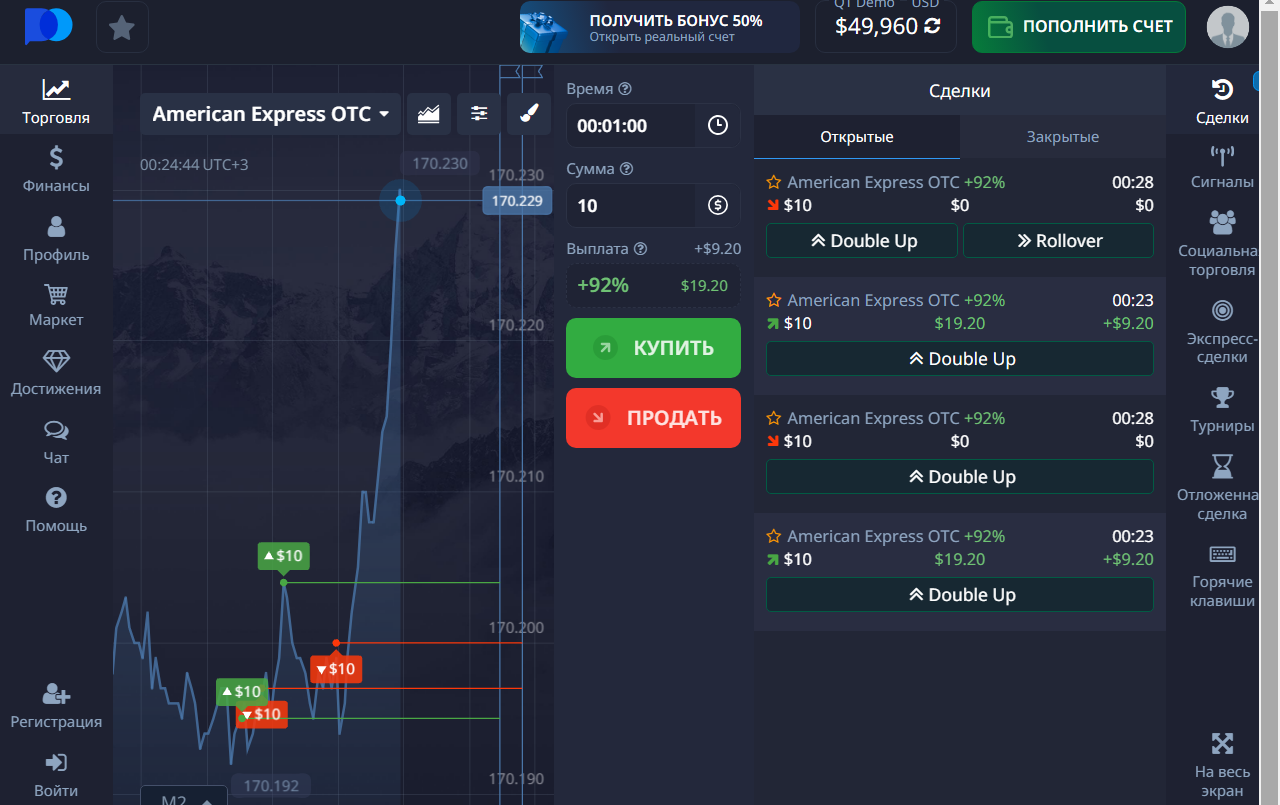Refresh the demo balance icon
Image resolution: width=1280 pixels, height=805 pixels.
pos(933,26)
